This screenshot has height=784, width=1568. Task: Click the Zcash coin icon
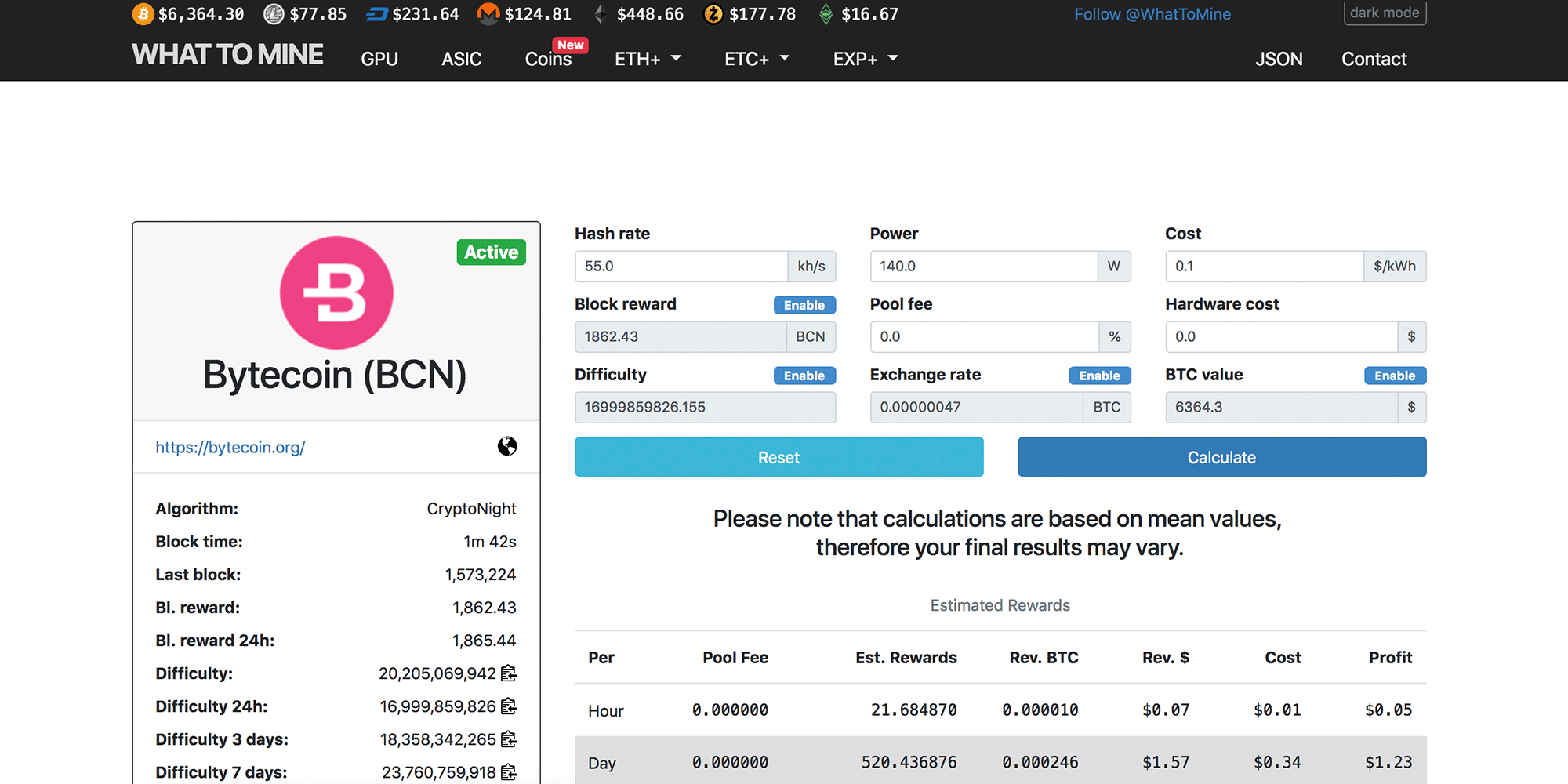(x=713, y=14)
